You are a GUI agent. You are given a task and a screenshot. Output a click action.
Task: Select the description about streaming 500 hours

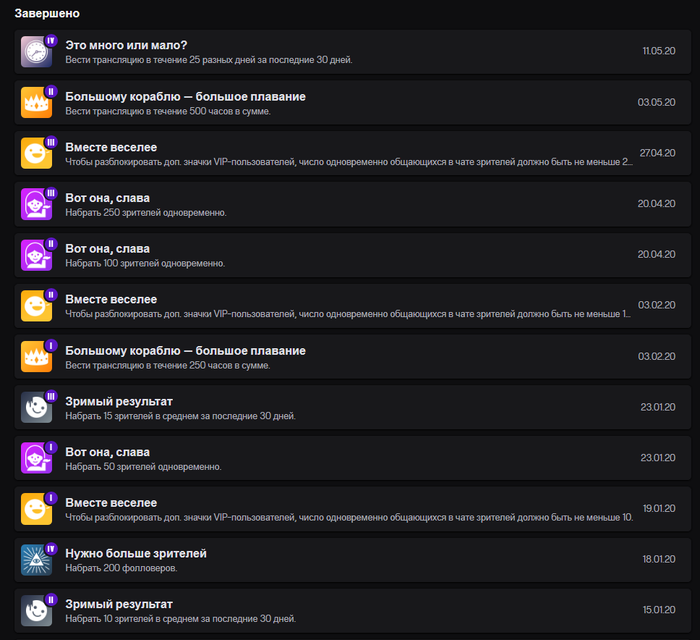click(x=167, y=111)
